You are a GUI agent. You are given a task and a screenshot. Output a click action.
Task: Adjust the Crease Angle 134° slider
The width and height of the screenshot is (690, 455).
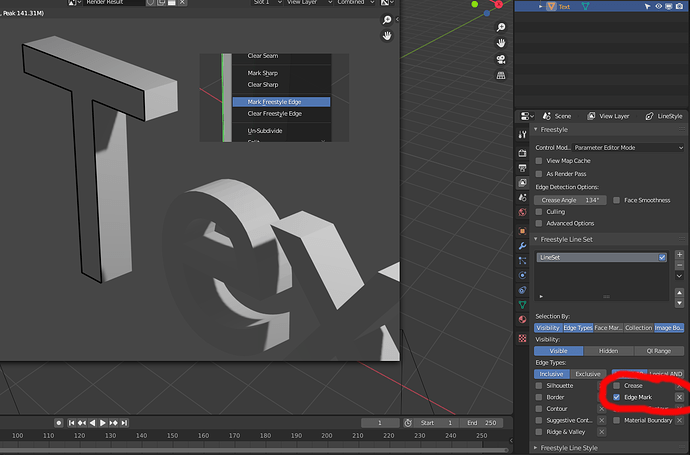point(570,200)
